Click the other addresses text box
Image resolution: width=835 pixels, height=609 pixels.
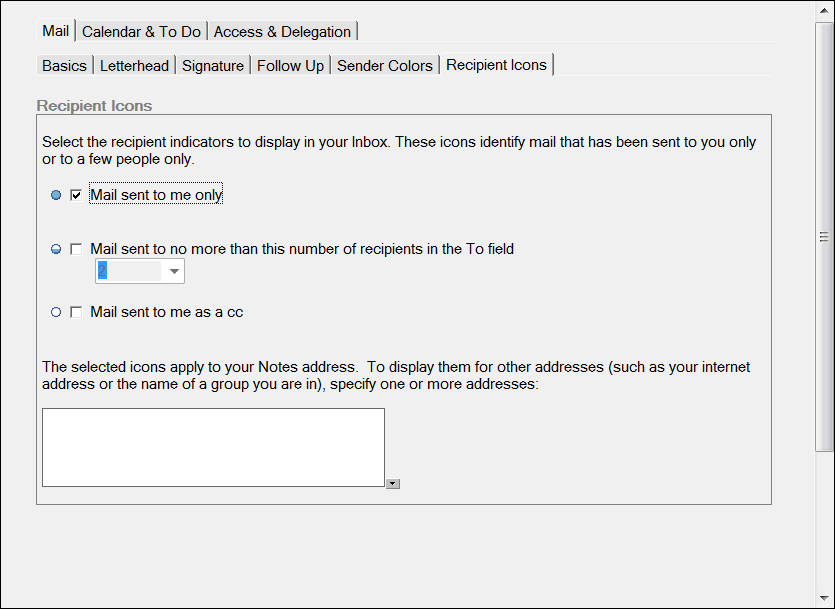[213, 447]
